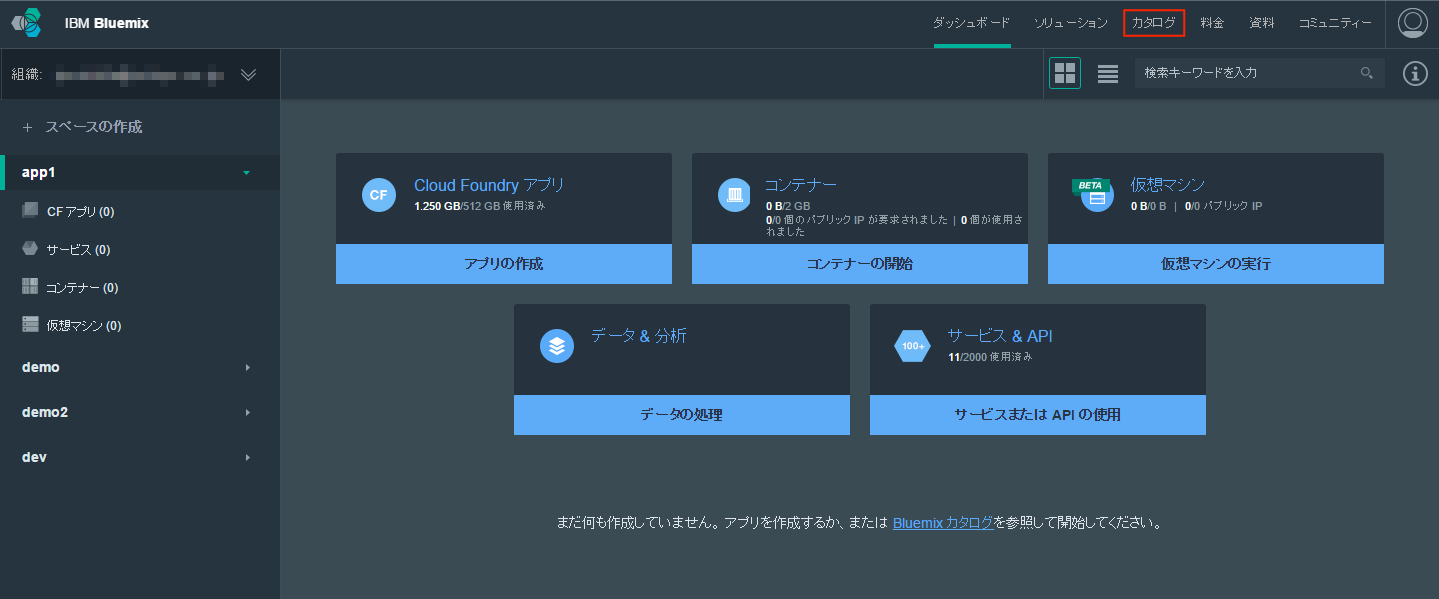Click the 組織 label

point(26,74)
